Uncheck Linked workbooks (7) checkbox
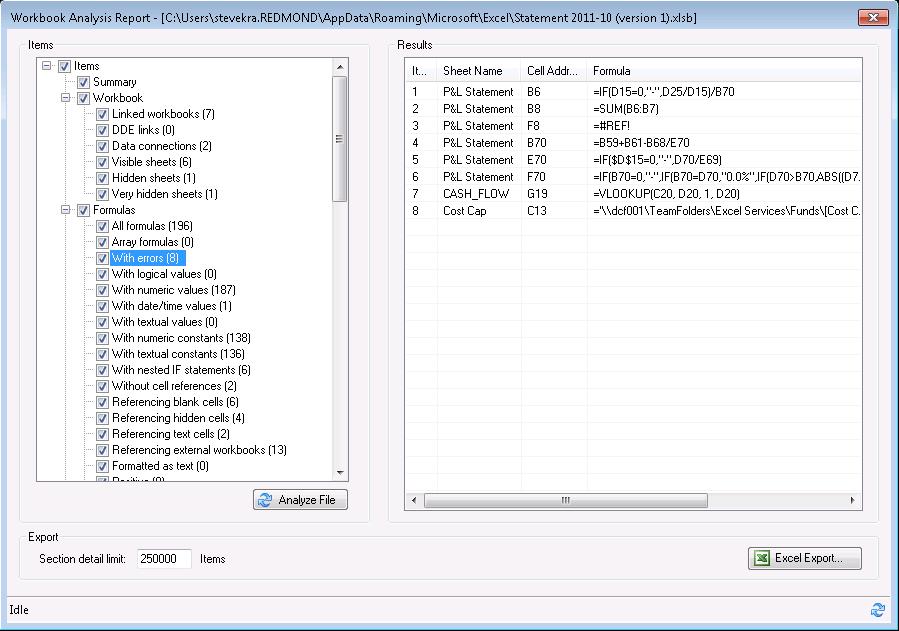 tap(102, 115)
